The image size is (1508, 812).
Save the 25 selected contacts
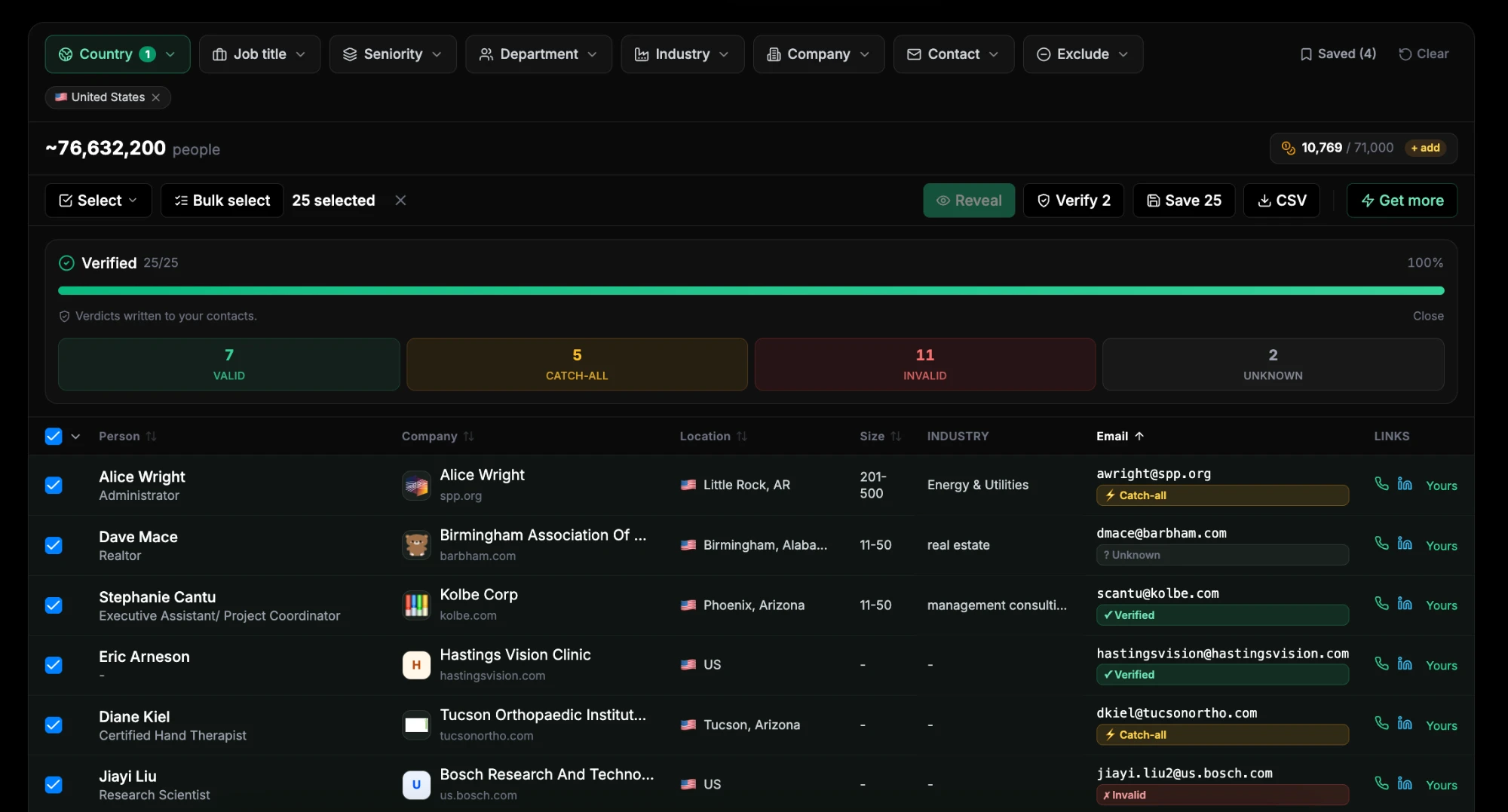pyautogui.click(x=1184, y=201)
